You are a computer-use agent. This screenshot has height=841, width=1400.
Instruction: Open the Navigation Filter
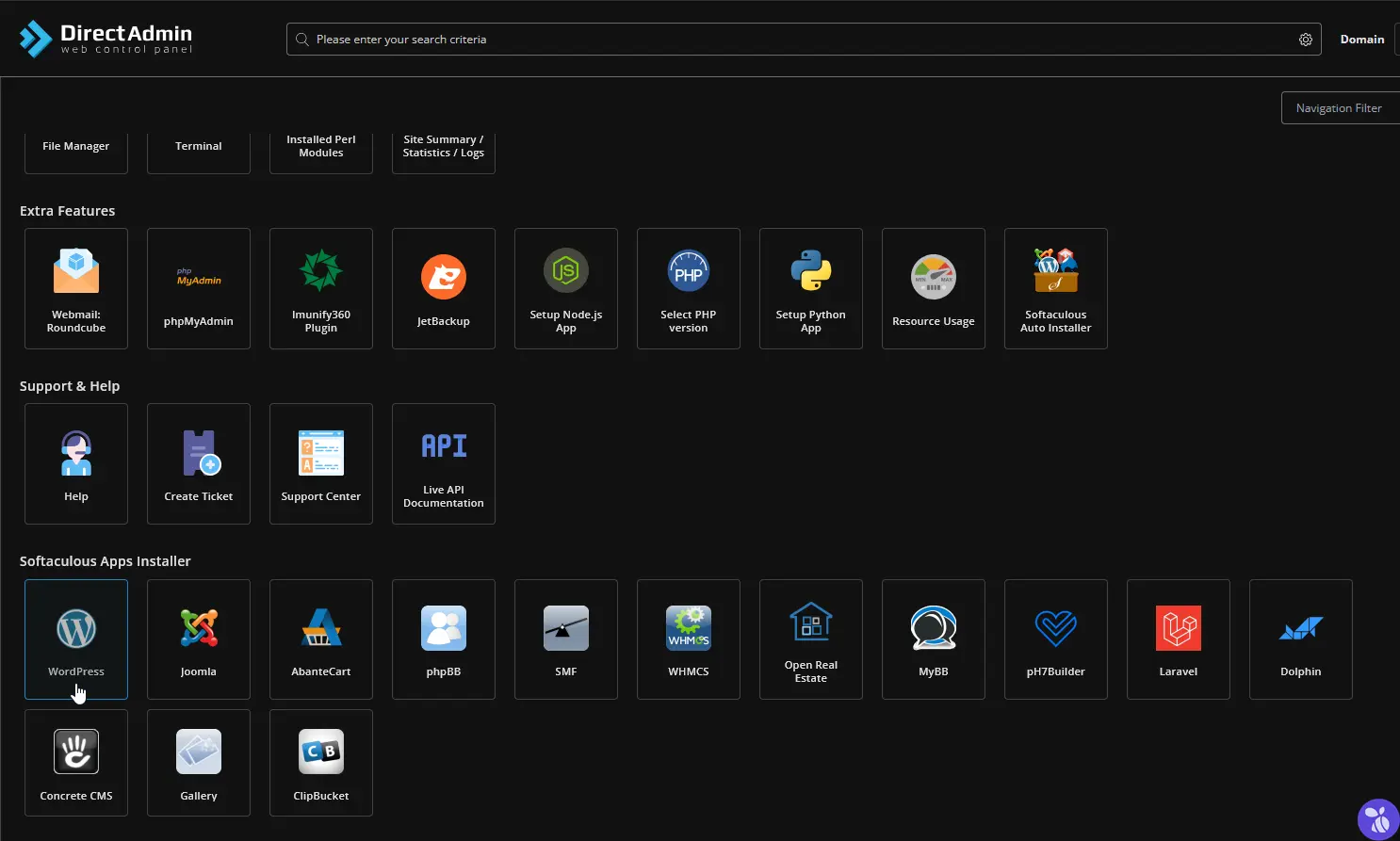(x=1340, y=108)
